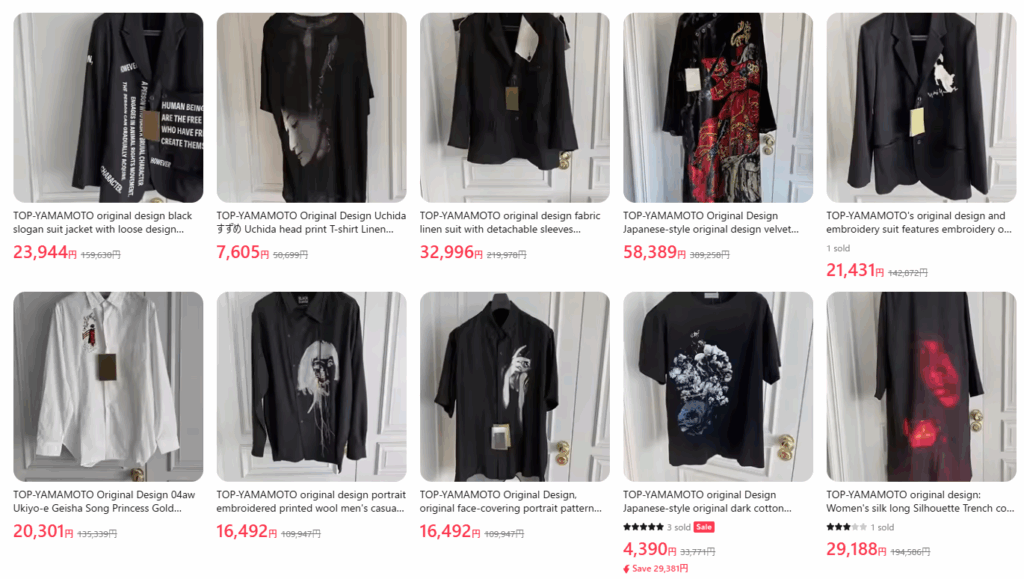Open 'Women's silk long Silhouette Trench' title link
1024x579 pixels.
click(919, 501)
